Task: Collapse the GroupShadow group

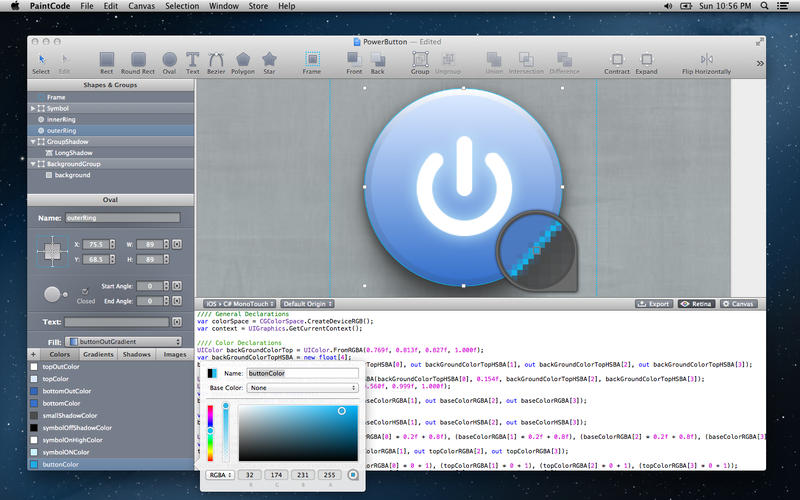Action: click(x=34, y=141)
